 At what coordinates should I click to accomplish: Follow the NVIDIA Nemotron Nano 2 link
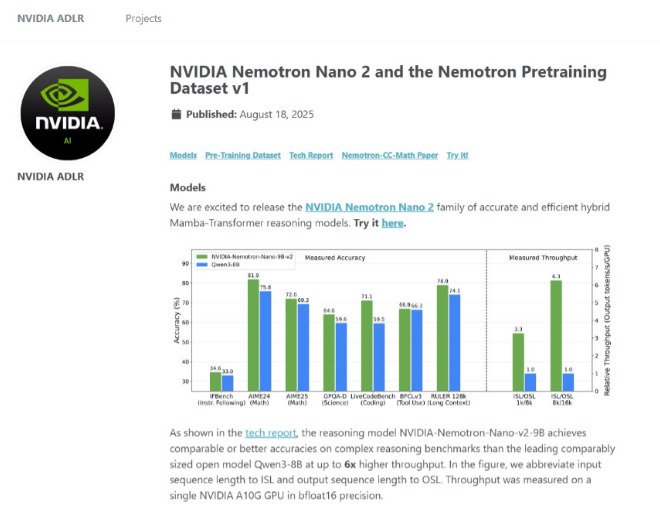(369, 207)
